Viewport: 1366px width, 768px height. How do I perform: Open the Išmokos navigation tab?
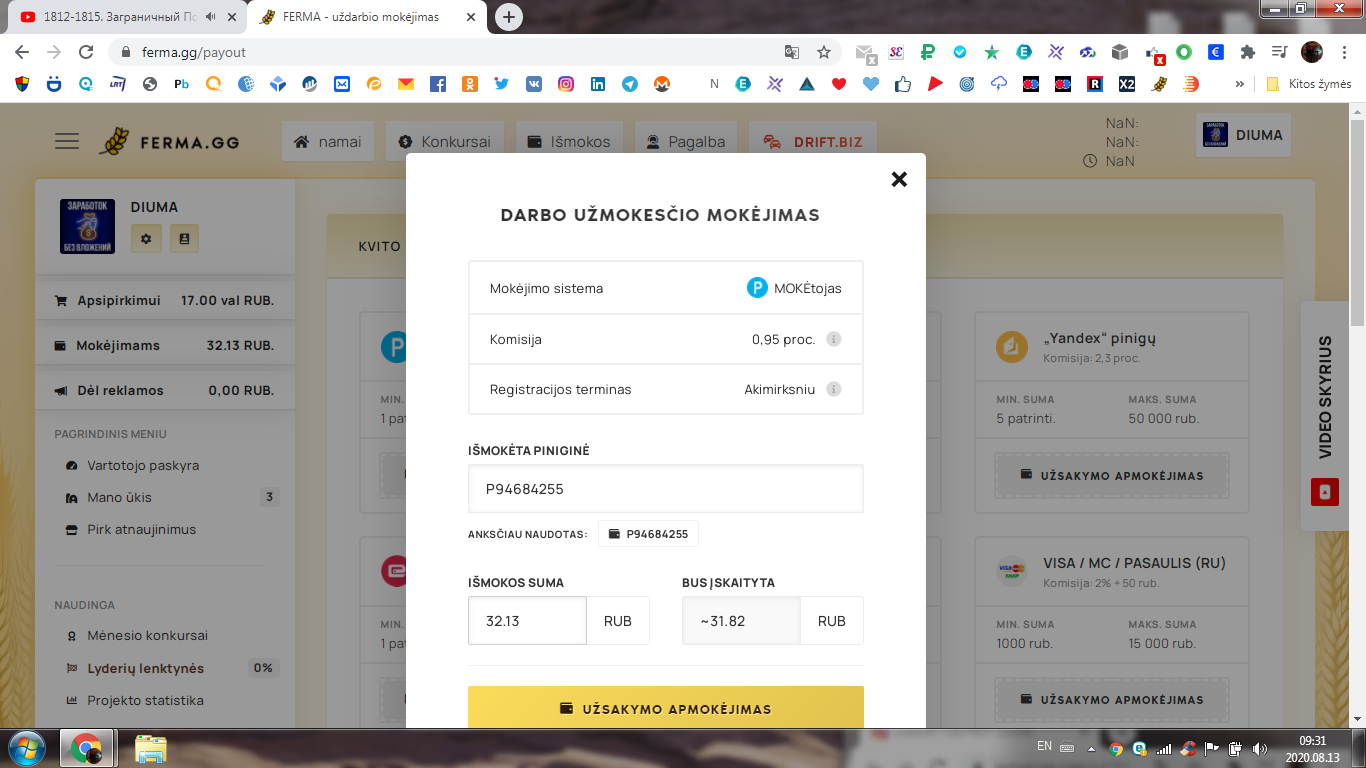point(569,142)
